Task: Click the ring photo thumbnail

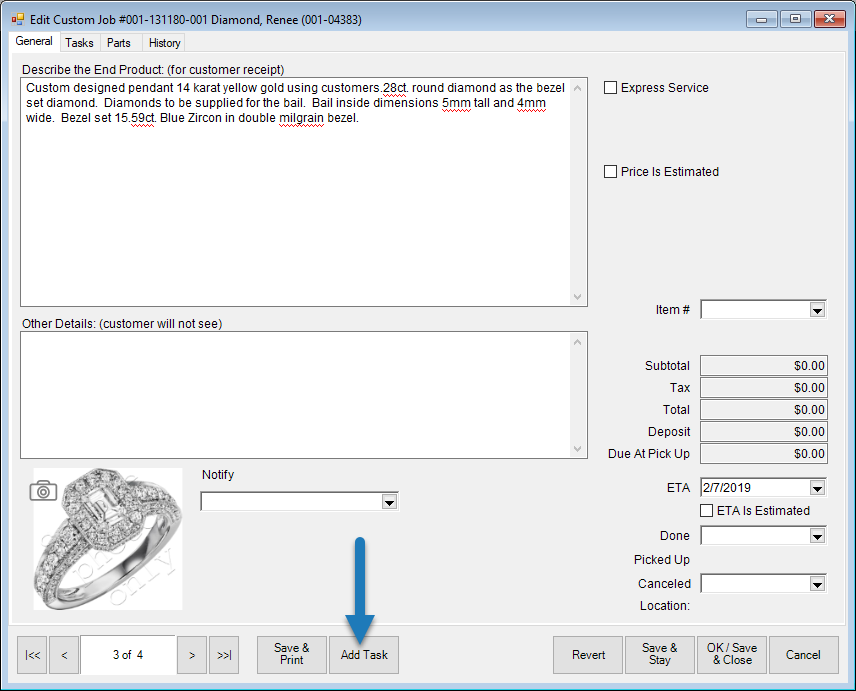Action: [x=108, y=540]
